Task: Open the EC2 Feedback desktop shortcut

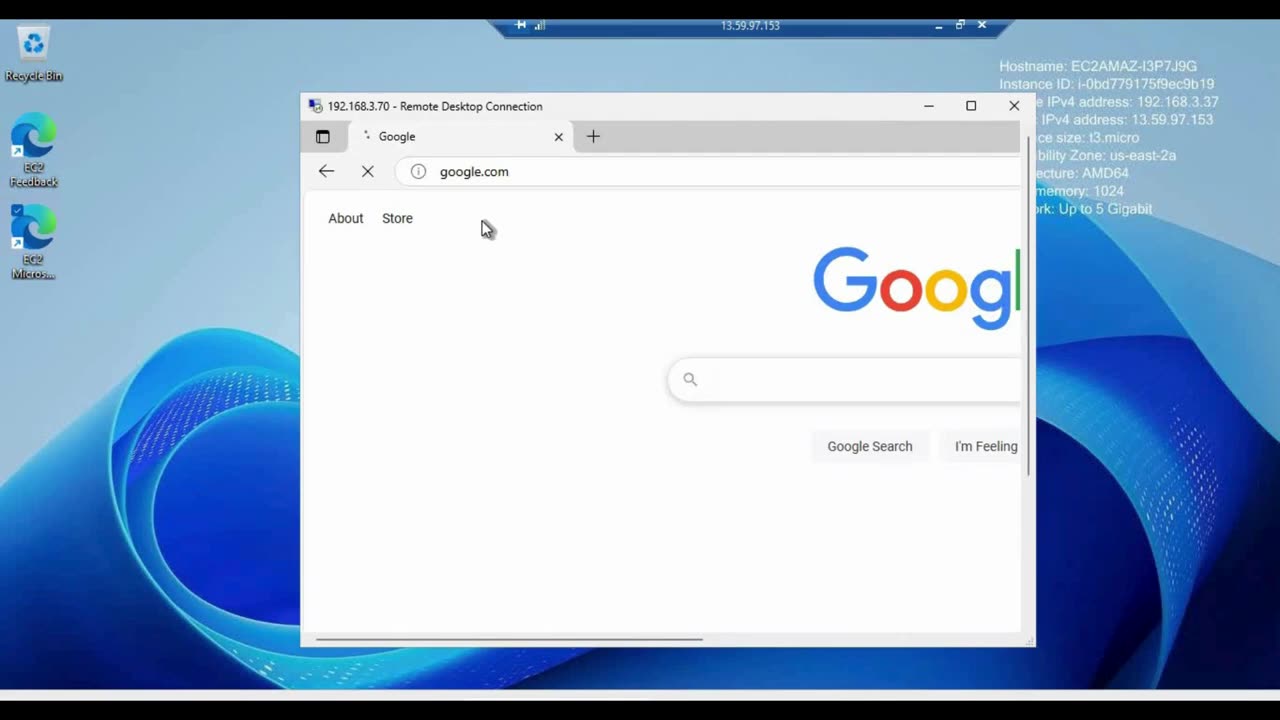Action: pyautogui.click(x=34, y=150)
